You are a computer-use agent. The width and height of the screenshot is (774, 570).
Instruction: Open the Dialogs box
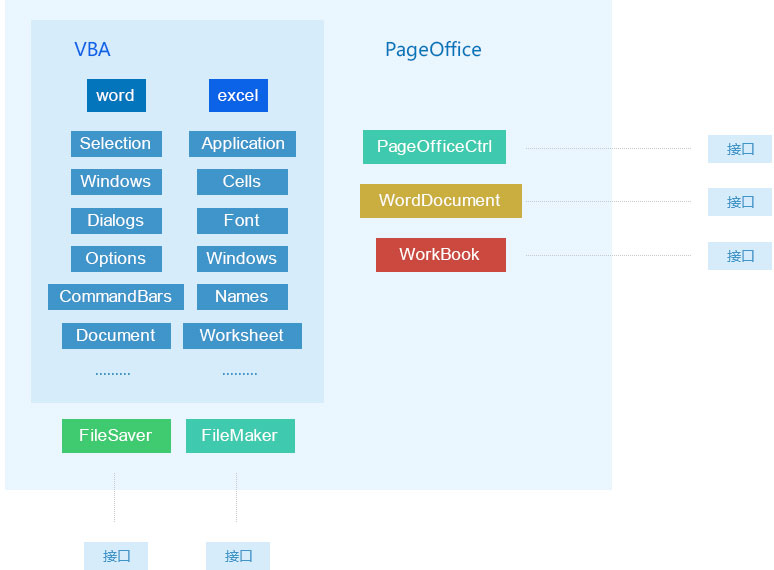(x=116, y=220)
